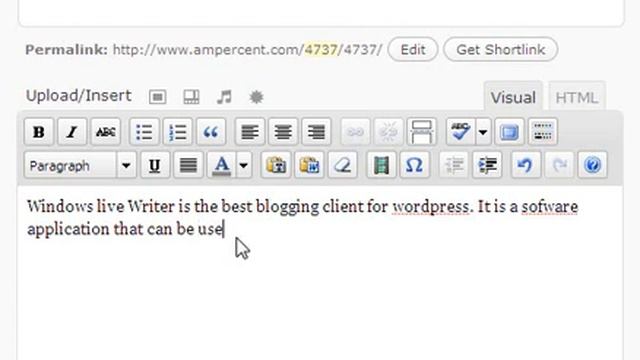
Task: Insert embedded media film icon
Action: tap(381, 165)
